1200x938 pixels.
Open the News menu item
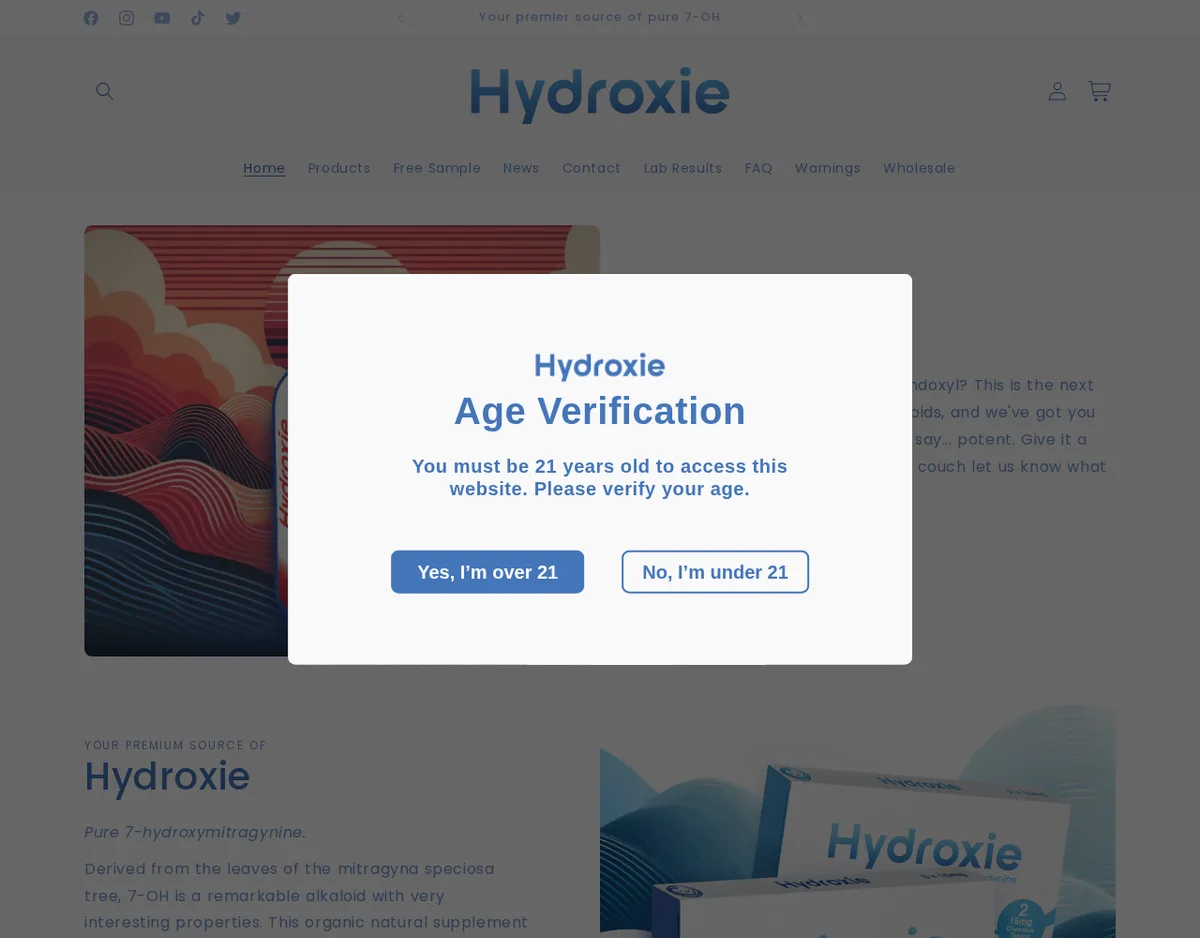521,168
